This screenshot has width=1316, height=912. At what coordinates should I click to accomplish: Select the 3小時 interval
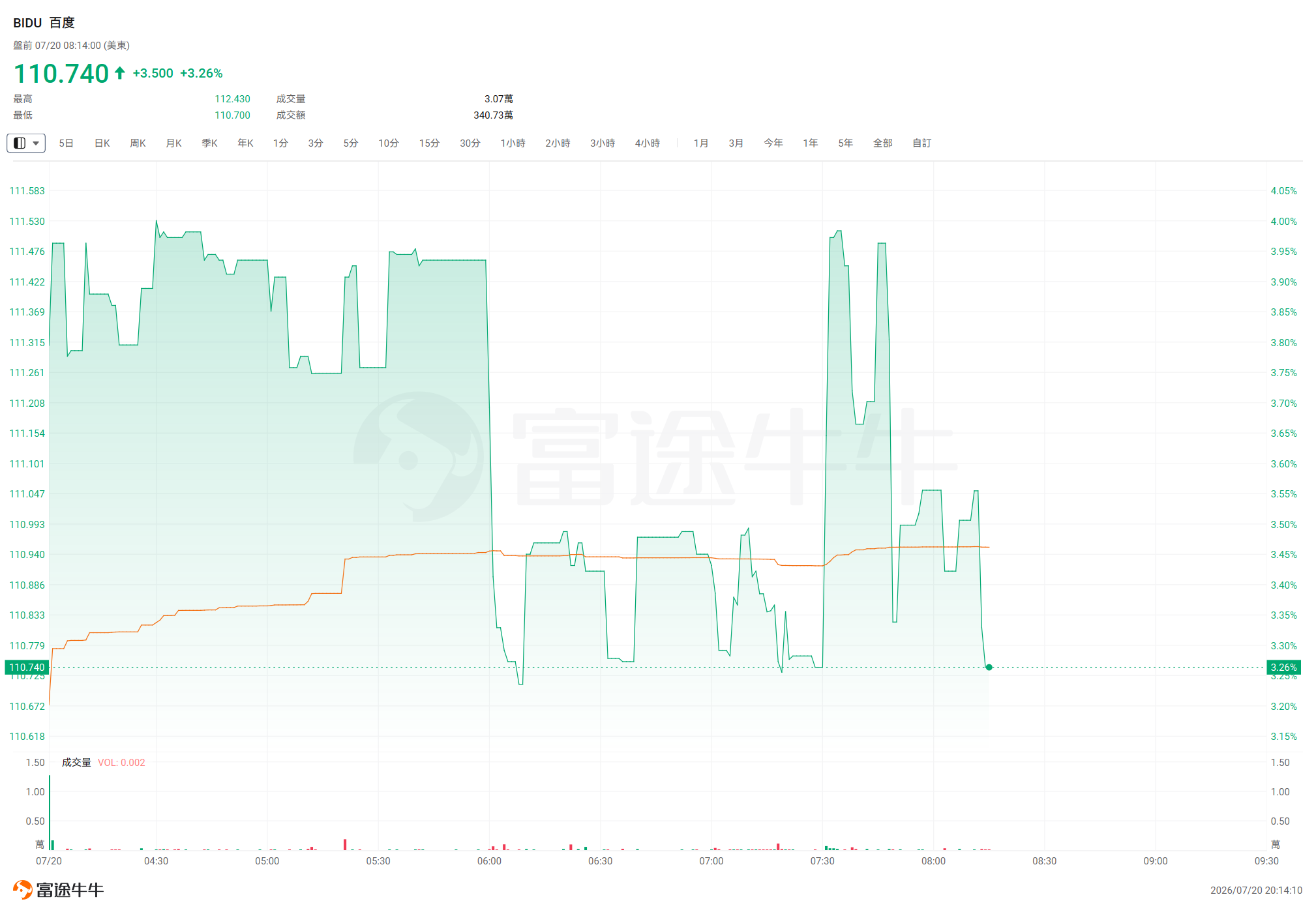coord(603,143)
